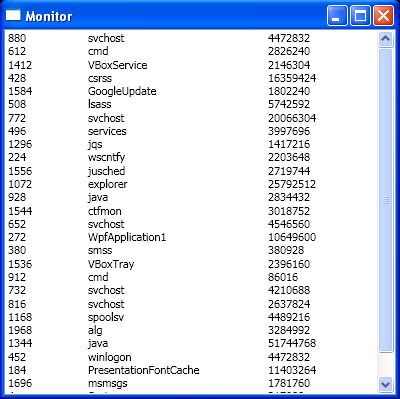The height and width of the screenshot is (399, 400).
Task: Click the memory value 25792512
Action: click(x=292, y=184)
